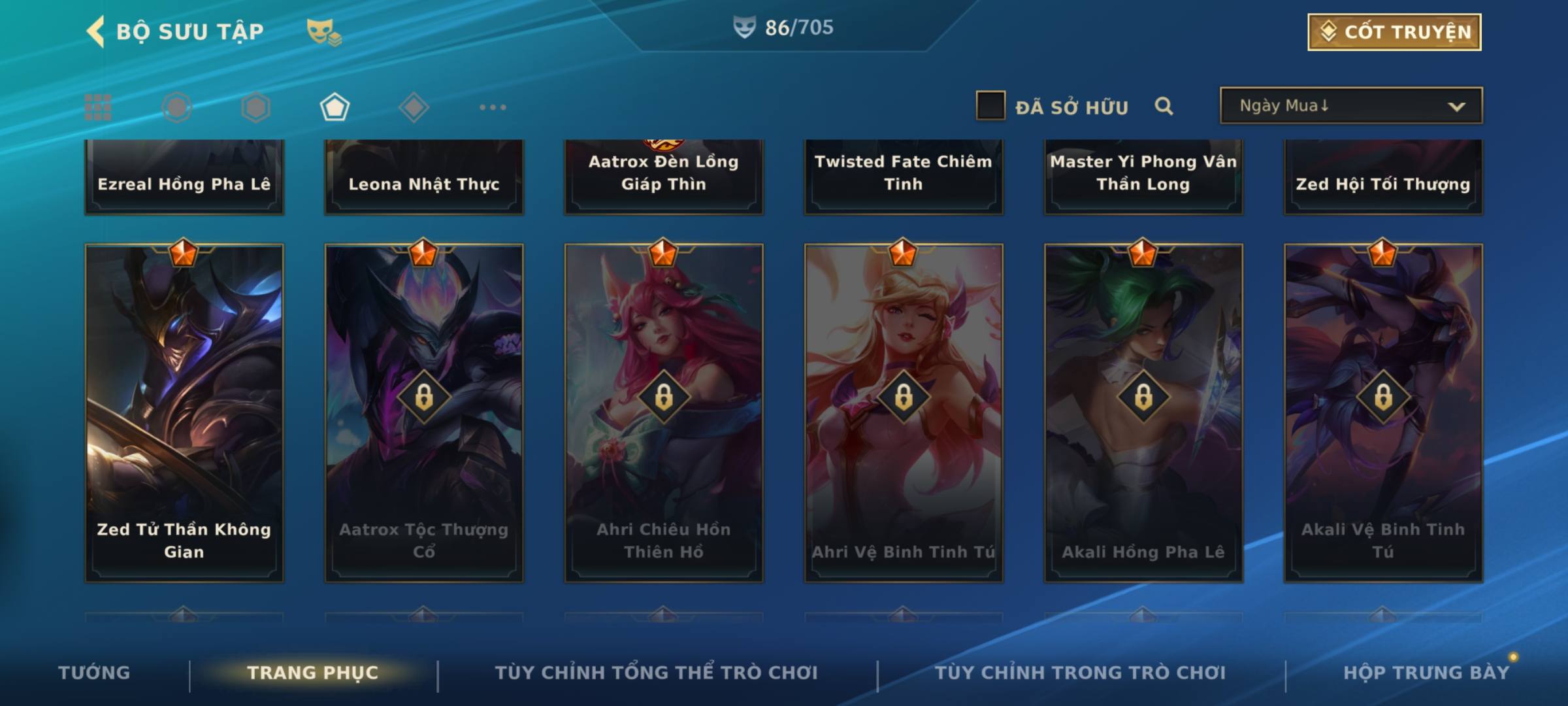This screenshot has height=706, width=1568.
Task: Open the skin search magnifier
Action: 1164,106
